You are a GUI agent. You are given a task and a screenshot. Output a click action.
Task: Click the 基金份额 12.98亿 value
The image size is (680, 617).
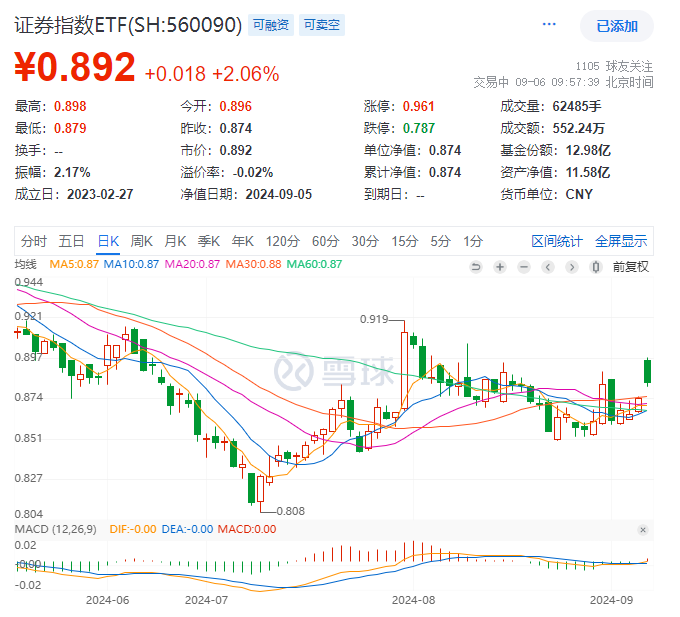[588, 150]
